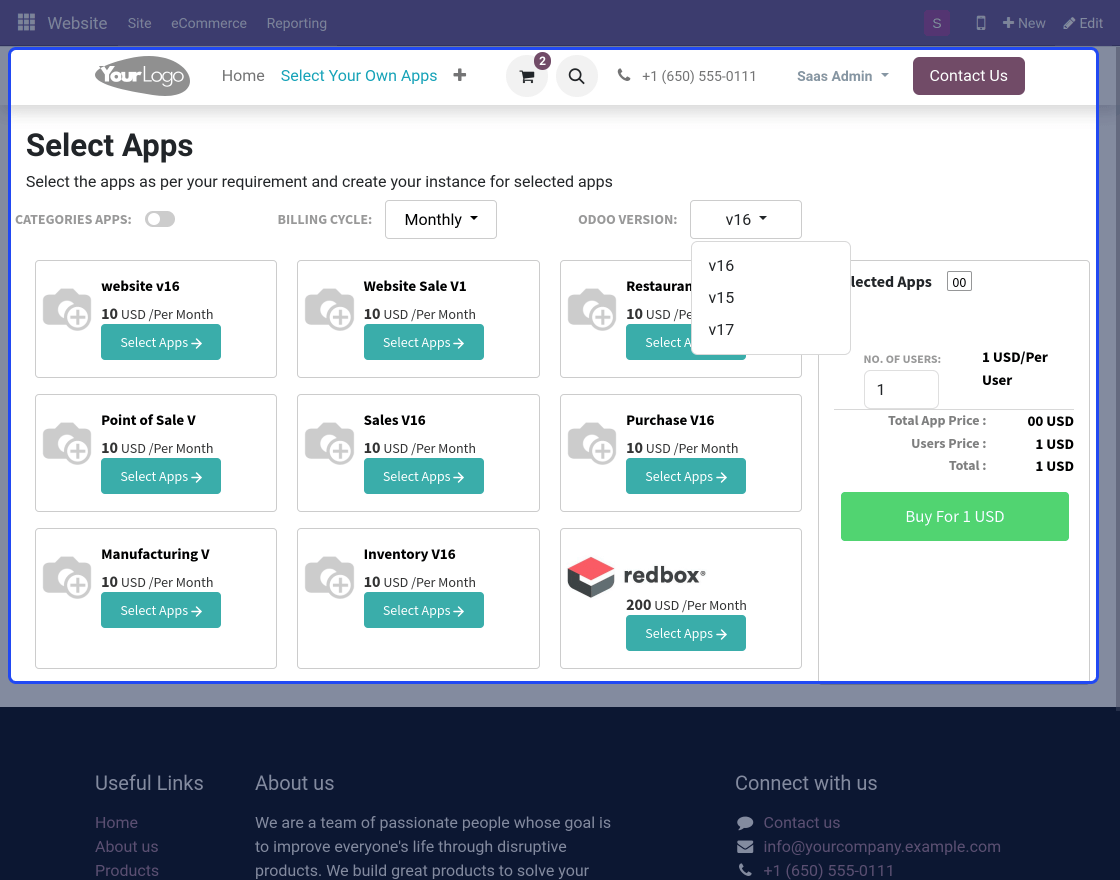Toggle mobile preview phone icon
Viewport: 1120px width, 880px height.
point(981,23)
